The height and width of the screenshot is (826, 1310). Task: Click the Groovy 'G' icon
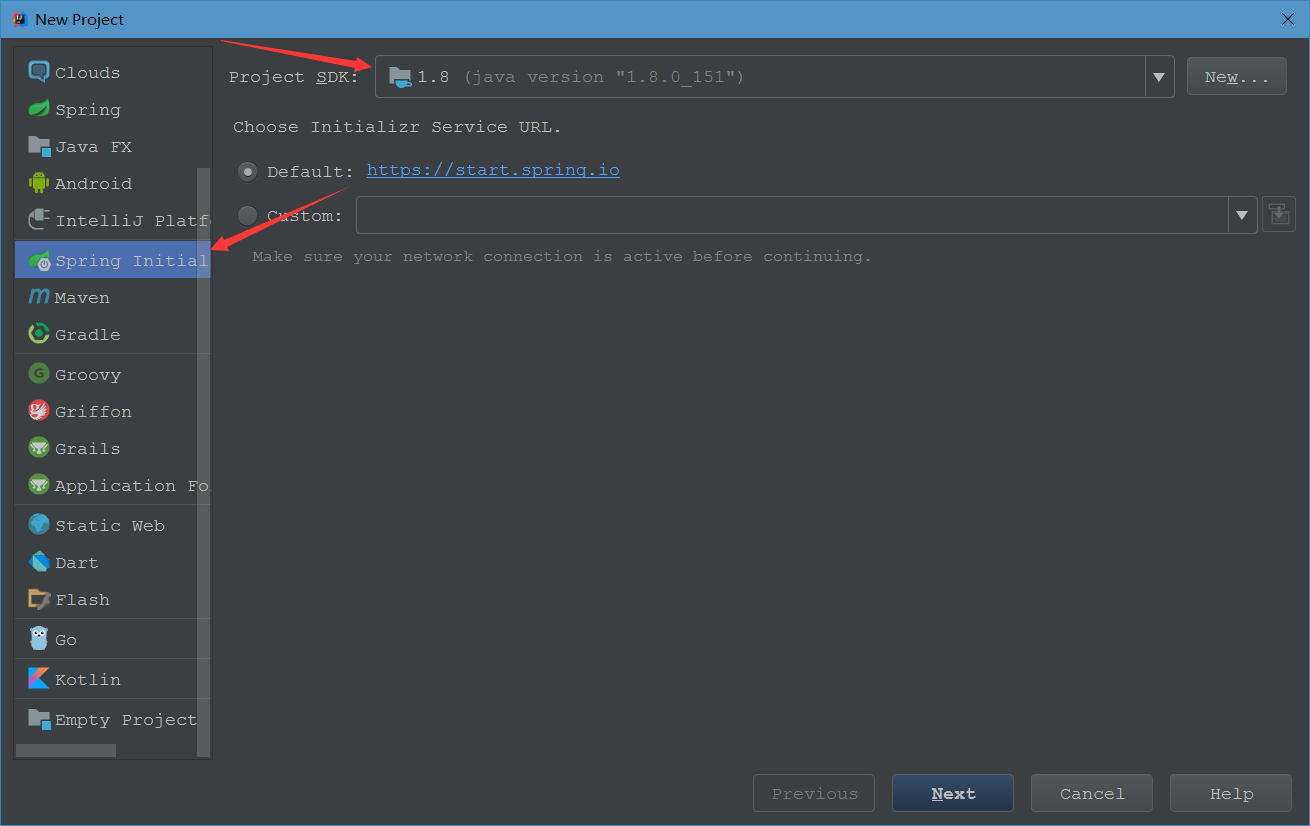pyautogui.click(x=39, y=374)
